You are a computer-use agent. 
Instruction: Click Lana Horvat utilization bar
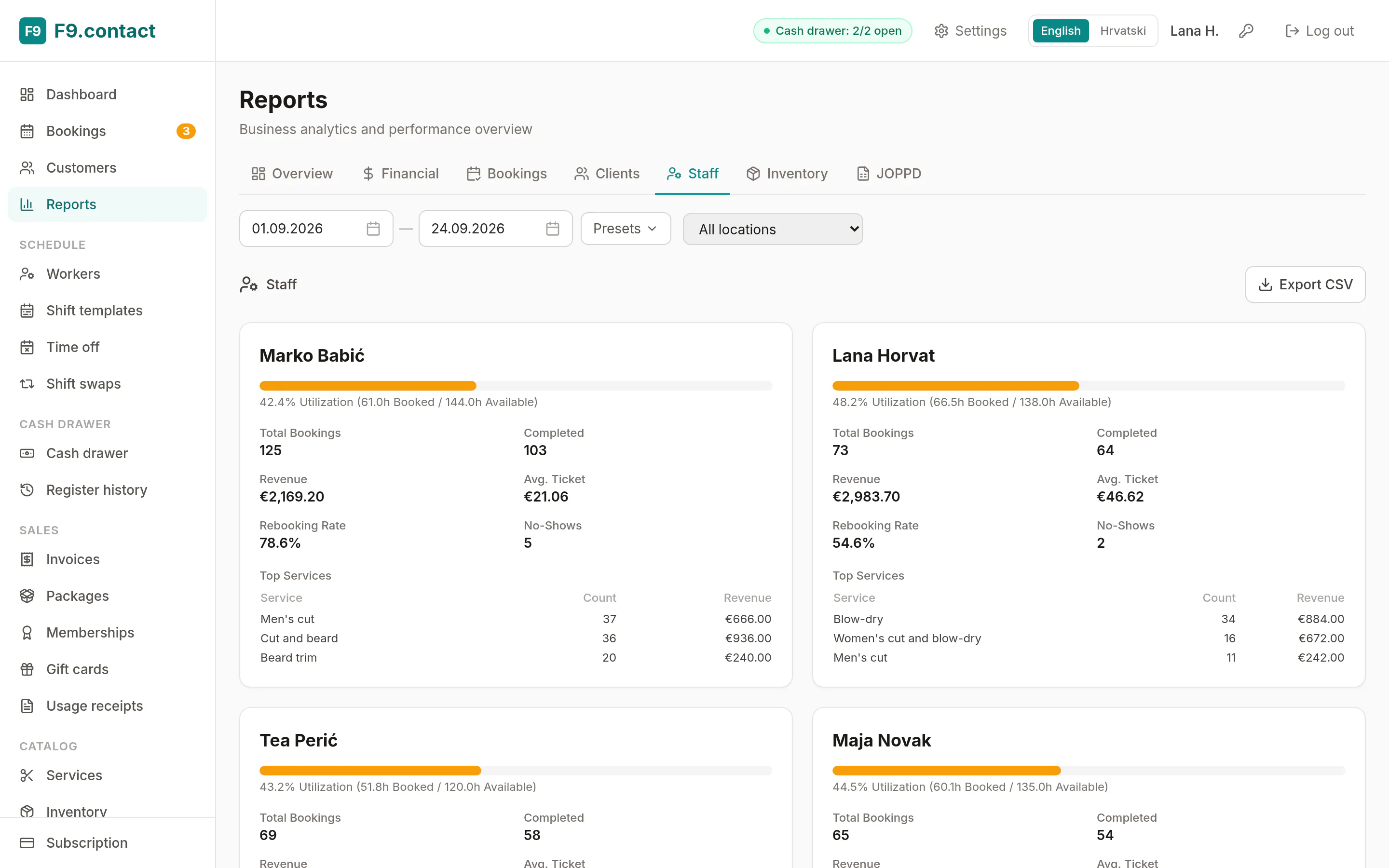[1088, 386]
